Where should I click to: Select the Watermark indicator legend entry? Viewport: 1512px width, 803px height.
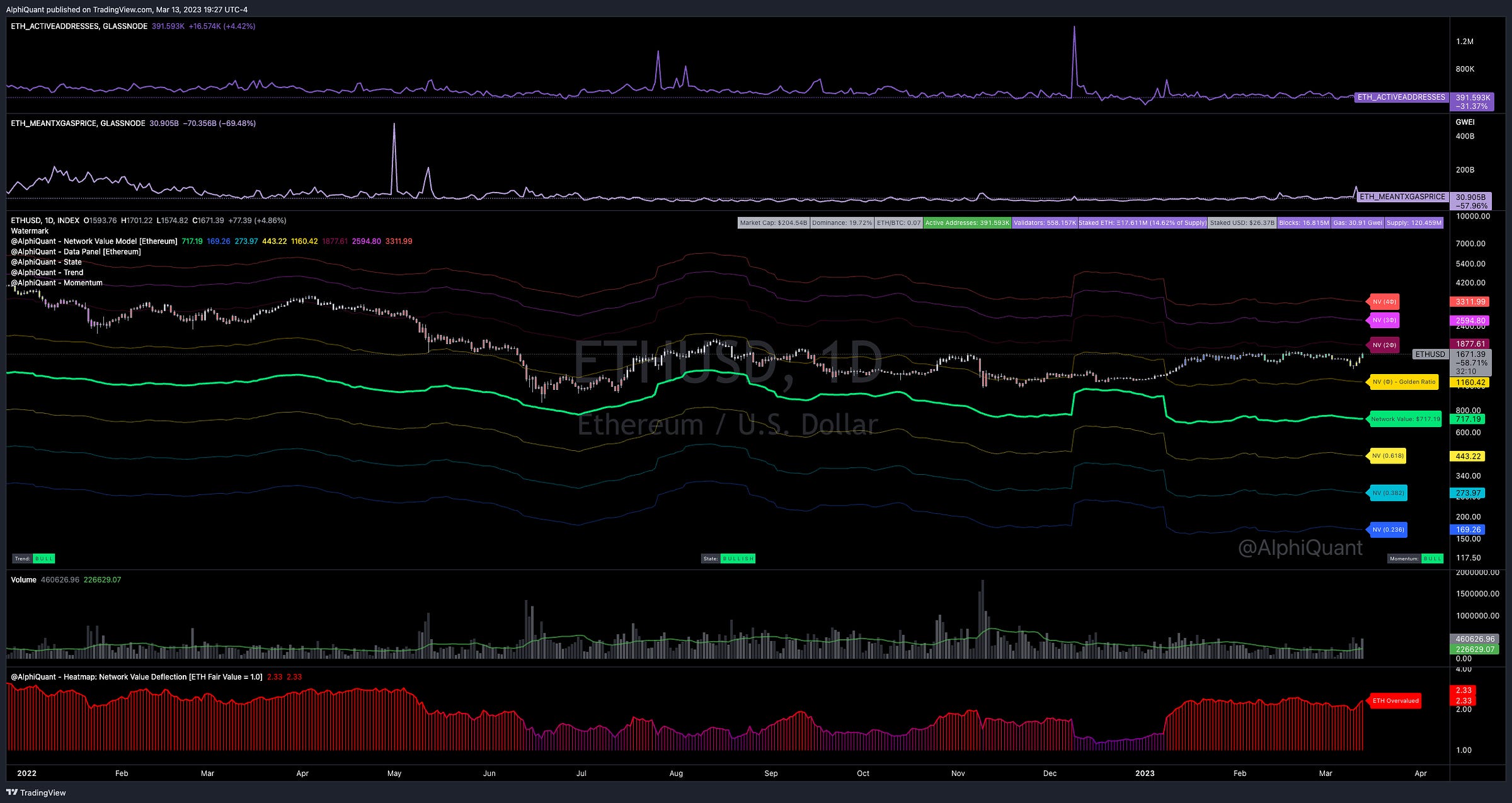pyautogui.click(x=30, y=231)
